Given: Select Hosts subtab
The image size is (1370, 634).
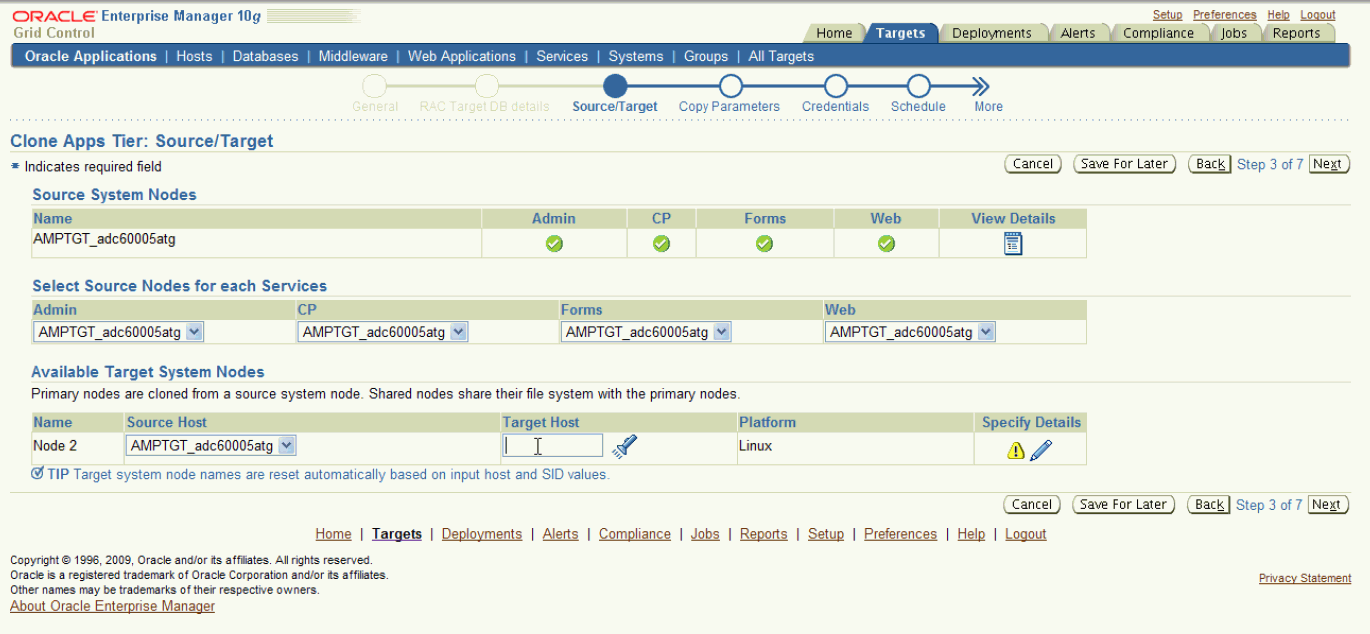Looking at the screenshot, I should click(x=194, y=56).
